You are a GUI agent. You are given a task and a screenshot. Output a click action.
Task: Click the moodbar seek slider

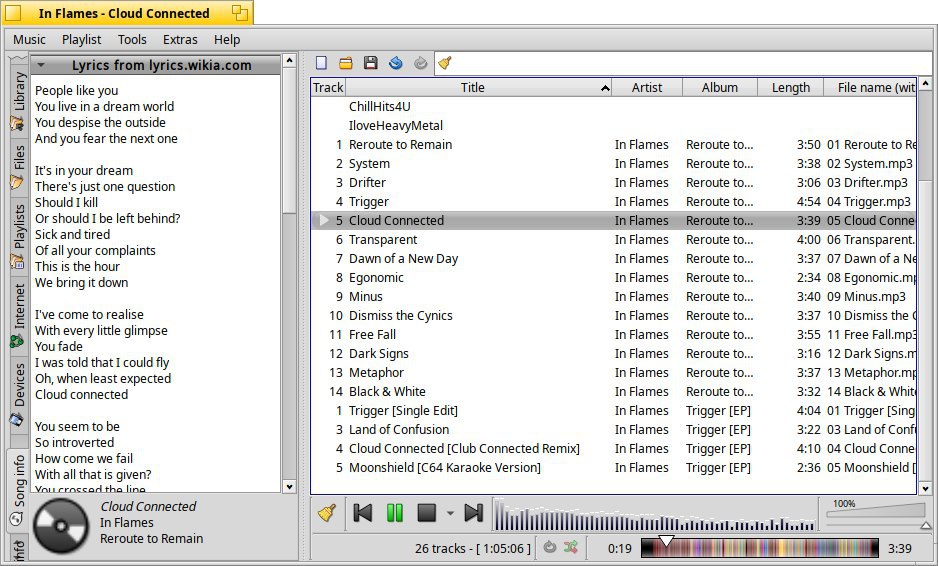[x=760, y=548]
